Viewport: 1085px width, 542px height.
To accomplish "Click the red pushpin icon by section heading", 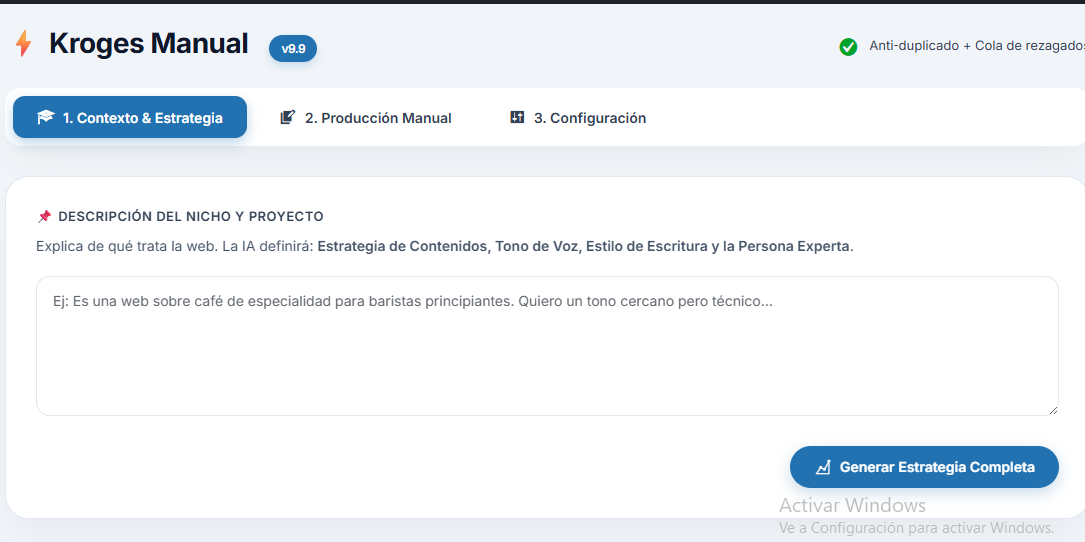I will coord(44,217).
